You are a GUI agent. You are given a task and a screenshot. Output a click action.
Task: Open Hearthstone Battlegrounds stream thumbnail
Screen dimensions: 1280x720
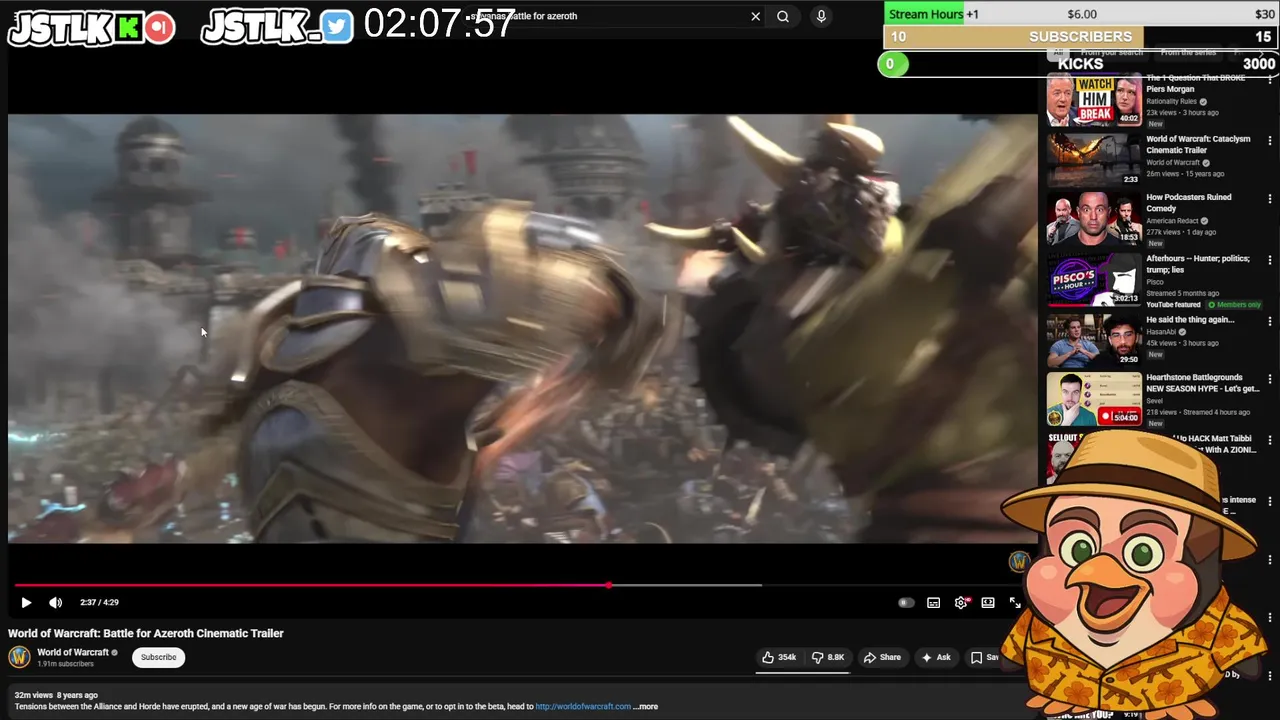[1093, 399]
